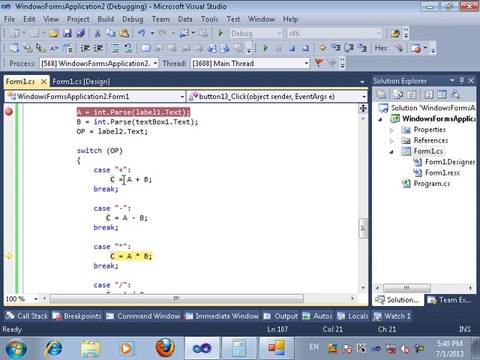Undo the last action

pyautogui.click(x=142, y=33)
